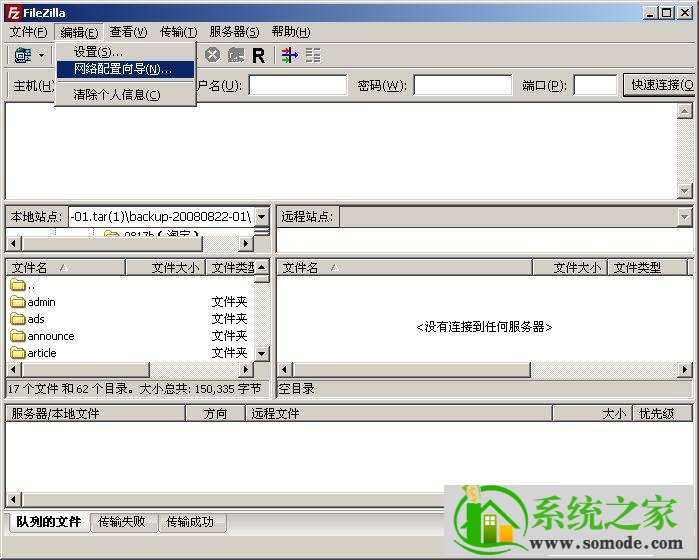Expand the 远程站点 path dropdown

coord(684,217)
